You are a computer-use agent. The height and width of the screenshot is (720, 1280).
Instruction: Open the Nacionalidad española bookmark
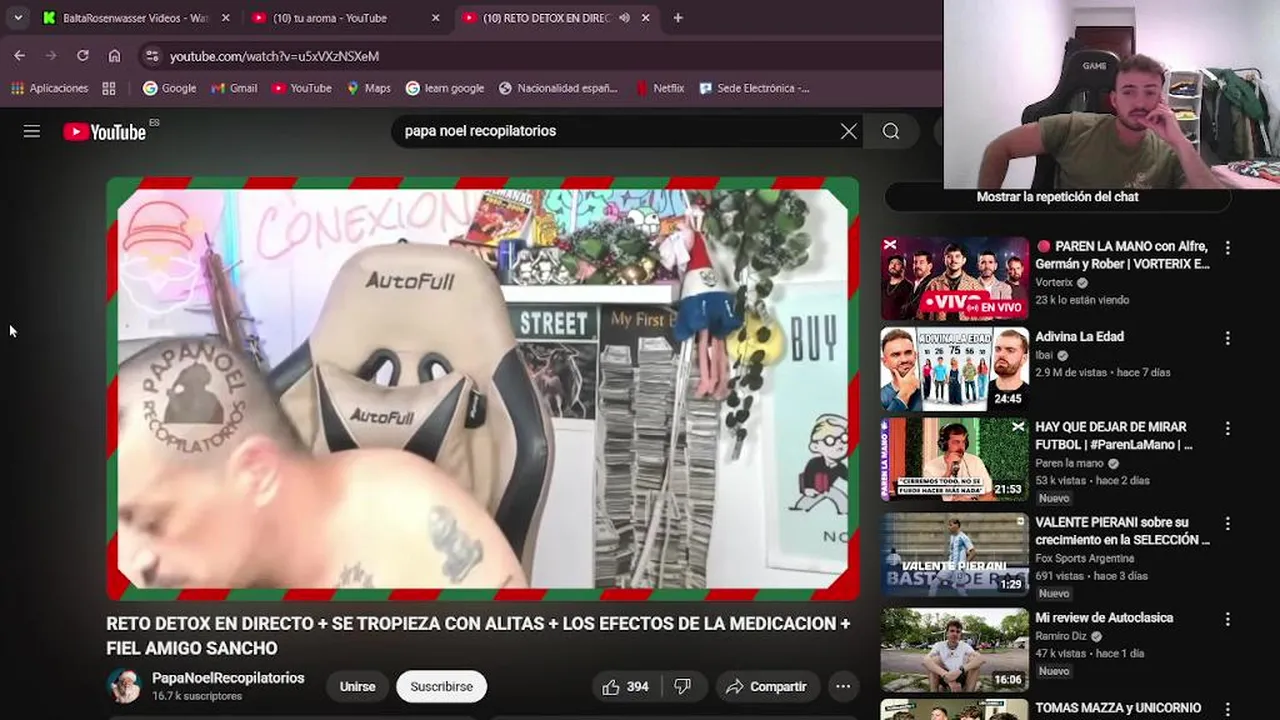click(558, 88)
